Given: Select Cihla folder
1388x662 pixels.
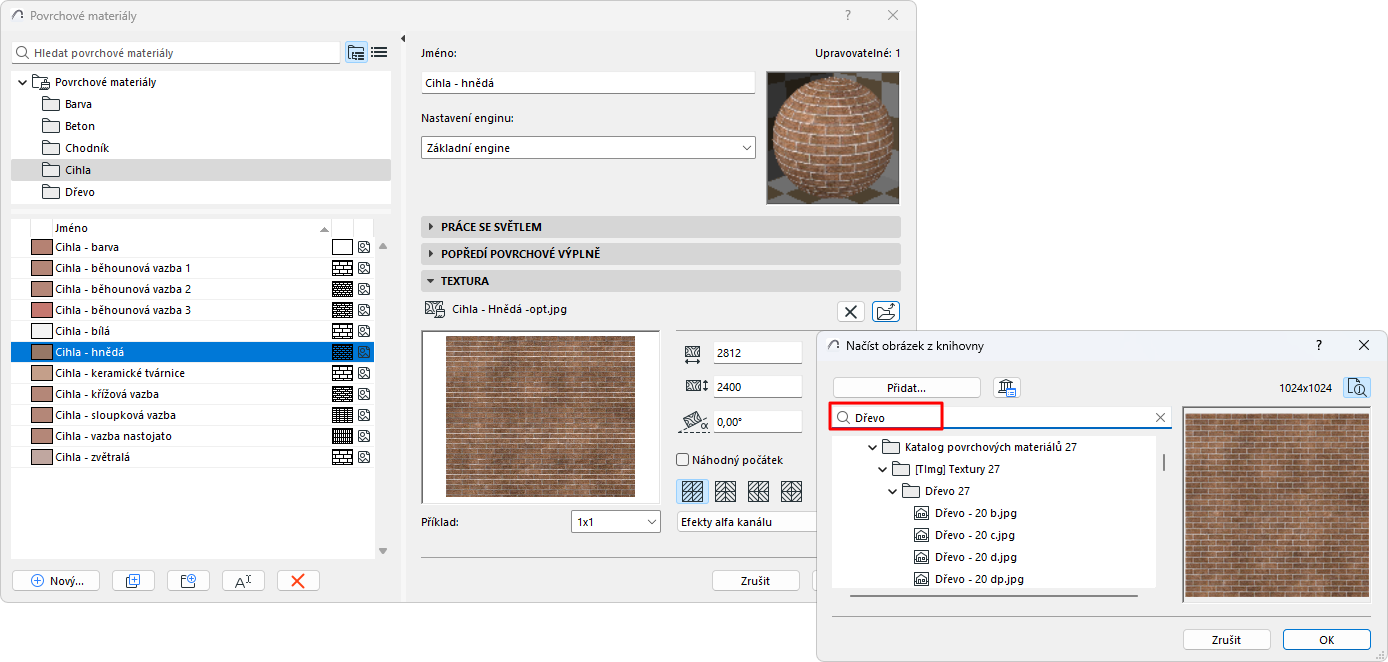Looking at the screenshot, I should click(201, 170).
